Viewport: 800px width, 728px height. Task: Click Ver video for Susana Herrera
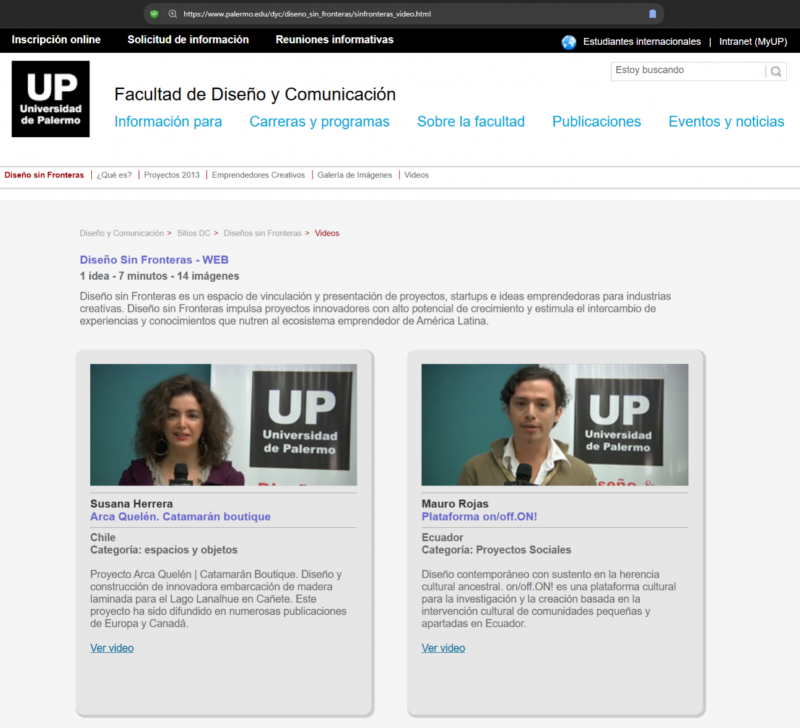112,648
